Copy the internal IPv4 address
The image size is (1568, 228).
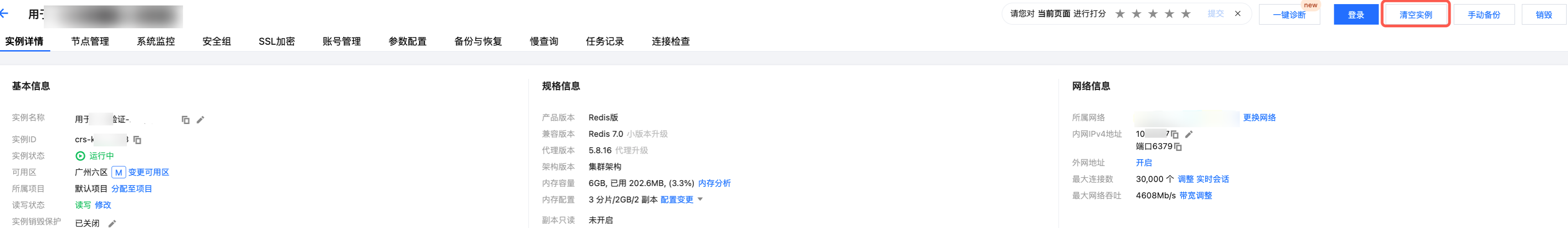(x=1175, y=135)
